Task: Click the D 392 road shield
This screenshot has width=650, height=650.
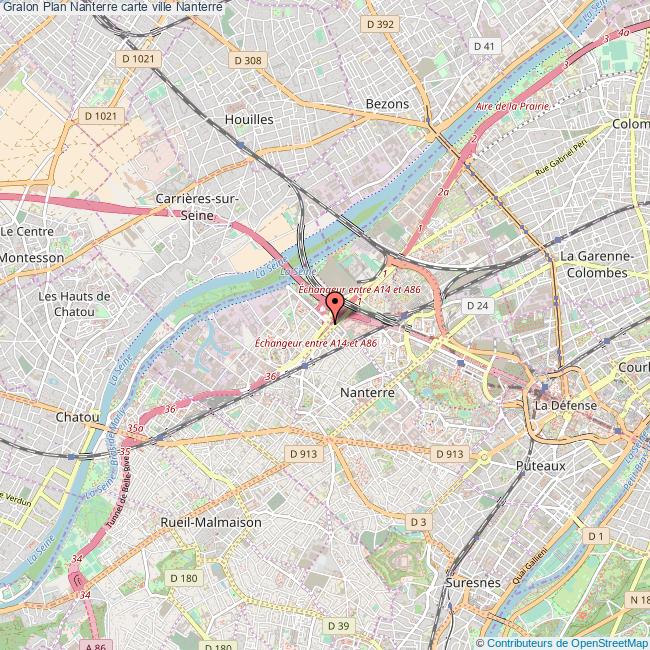Action: coord(380,24)
